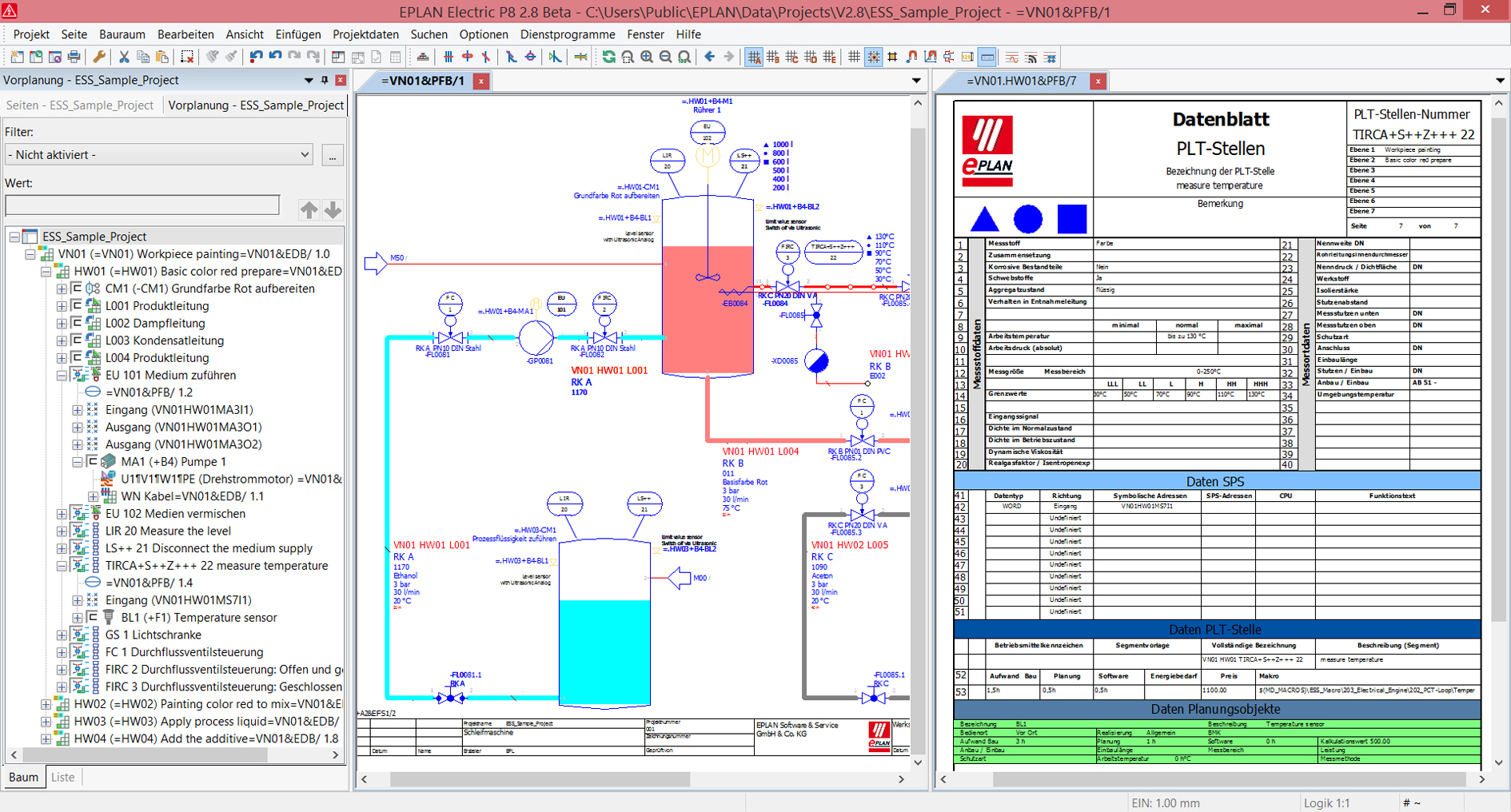The height and width of the screenshot is (812, 1511).
Task: Undo the last action
Action: pos(256,57)
